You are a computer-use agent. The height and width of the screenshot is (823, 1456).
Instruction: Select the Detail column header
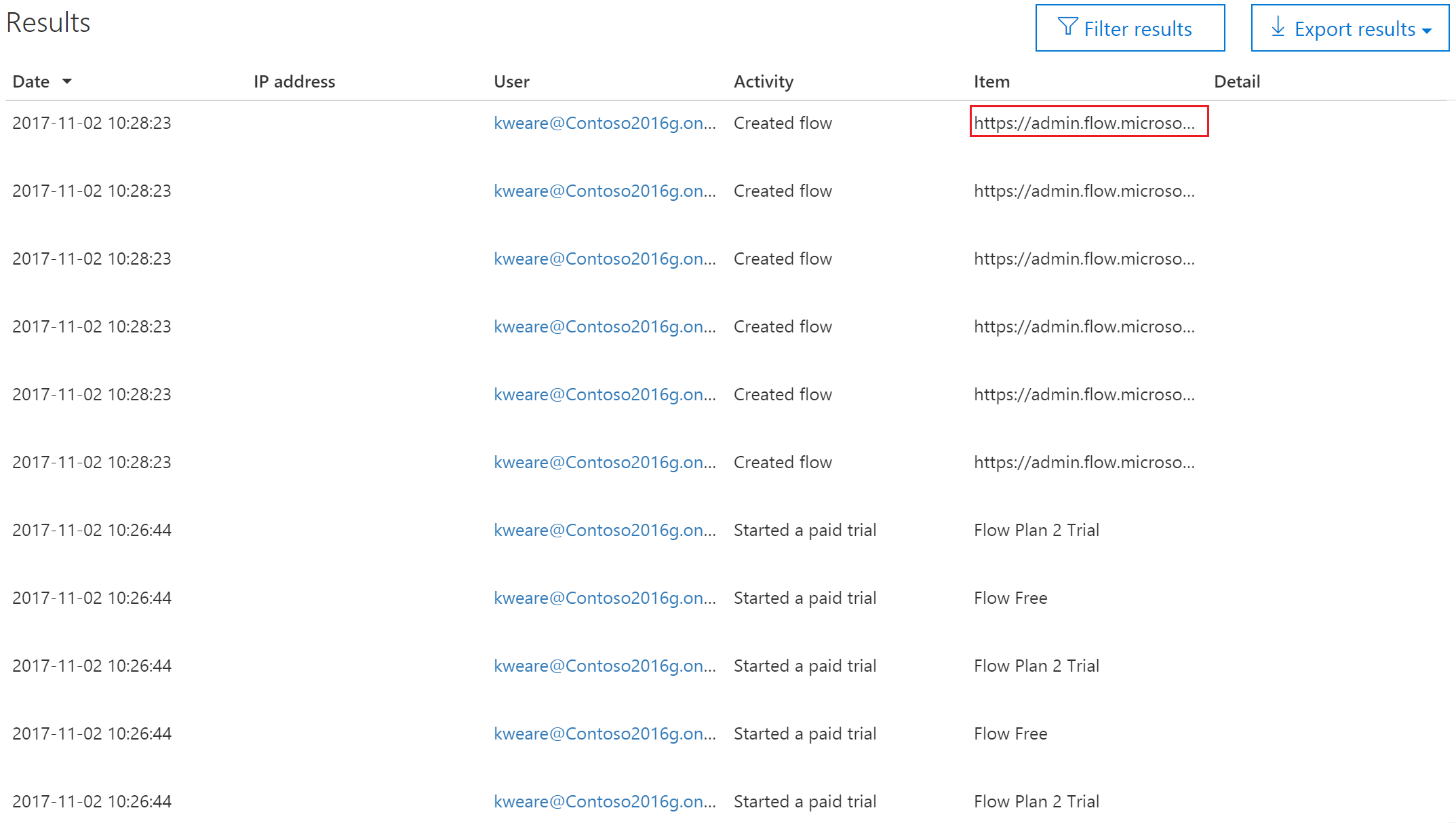click(1237, 81)
